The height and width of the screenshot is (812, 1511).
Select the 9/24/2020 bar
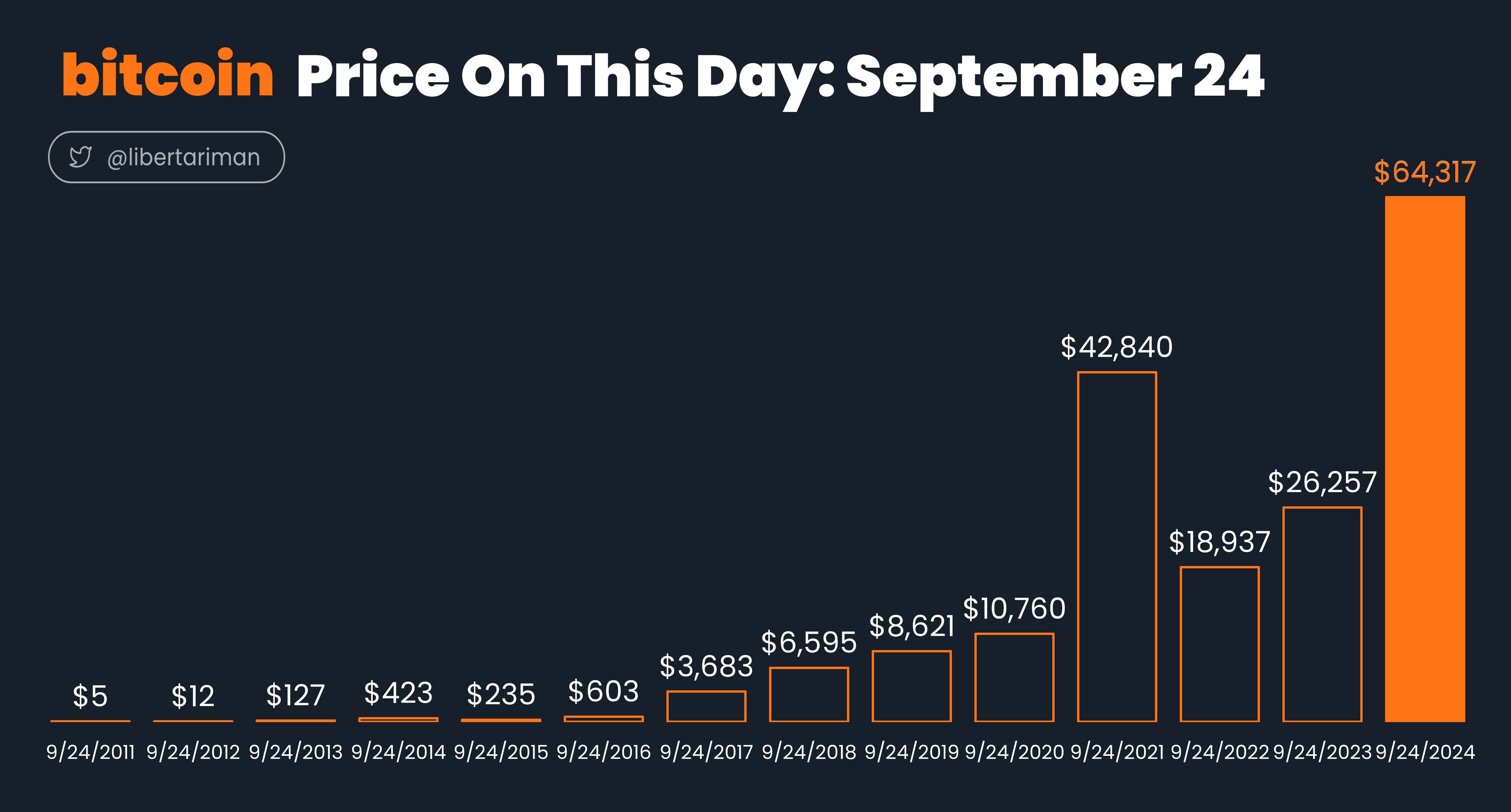(x=1014, y=677)
